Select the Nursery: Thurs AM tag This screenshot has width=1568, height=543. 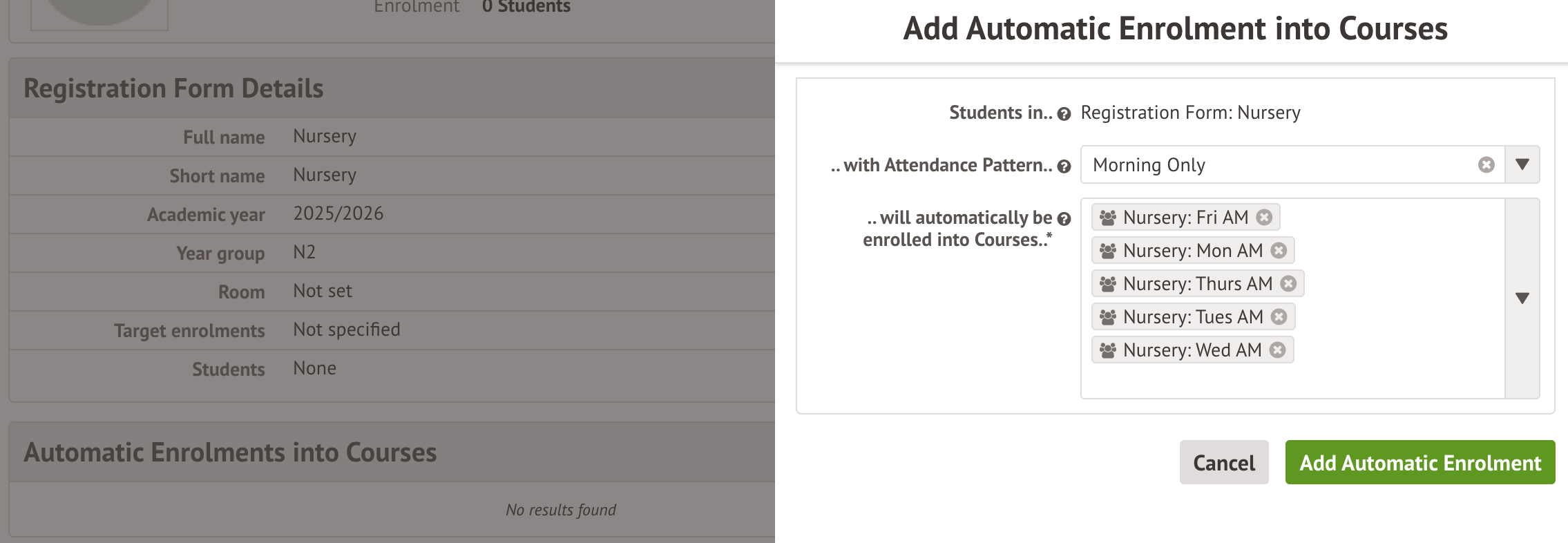(1197, 284)
